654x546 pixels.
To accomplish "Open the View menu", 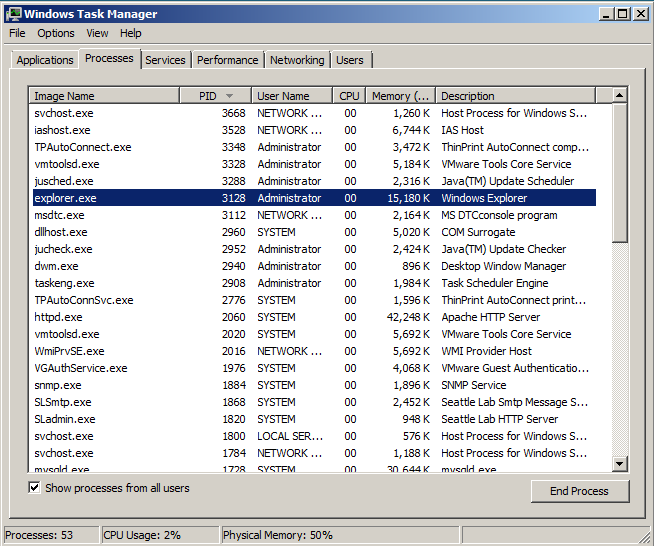I will coord(97,33).
